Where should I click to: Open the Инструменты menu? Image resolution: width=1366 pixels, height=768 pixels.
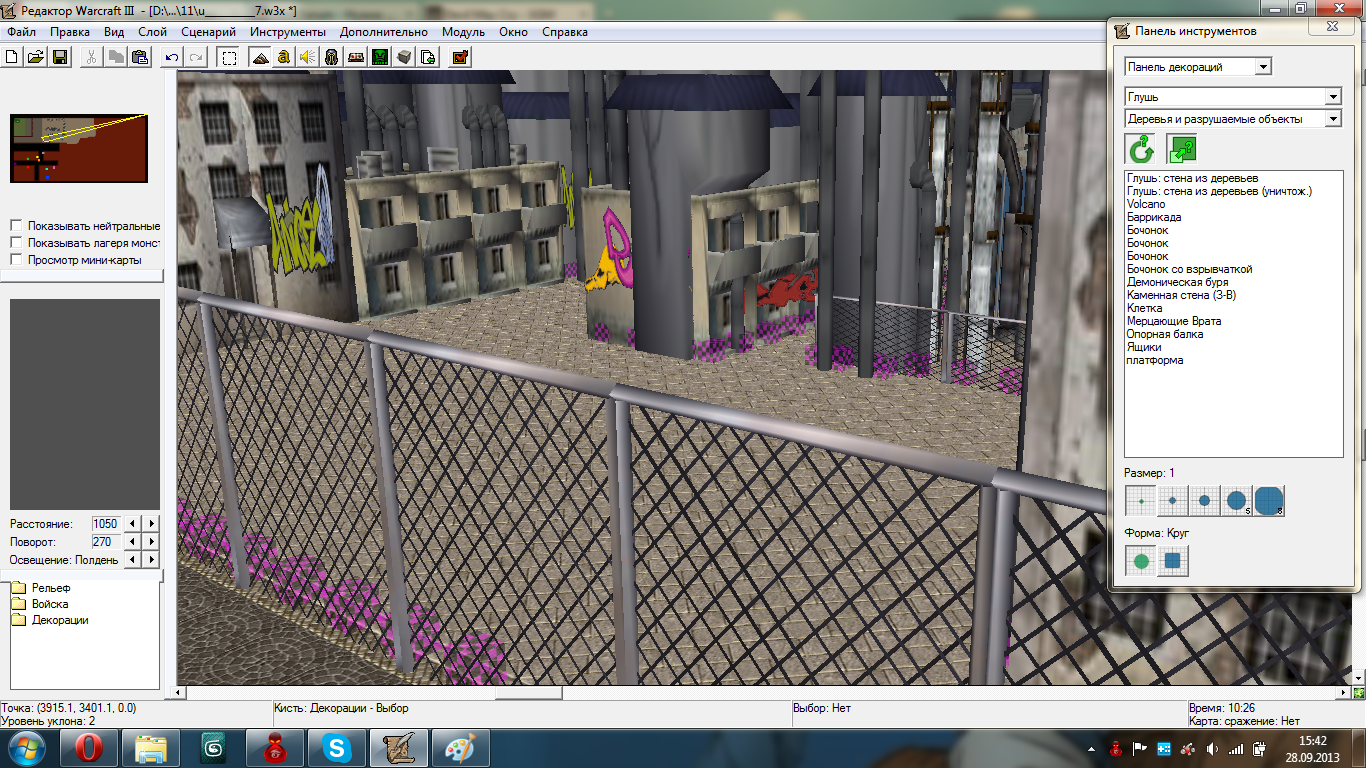tap(287, 32)
